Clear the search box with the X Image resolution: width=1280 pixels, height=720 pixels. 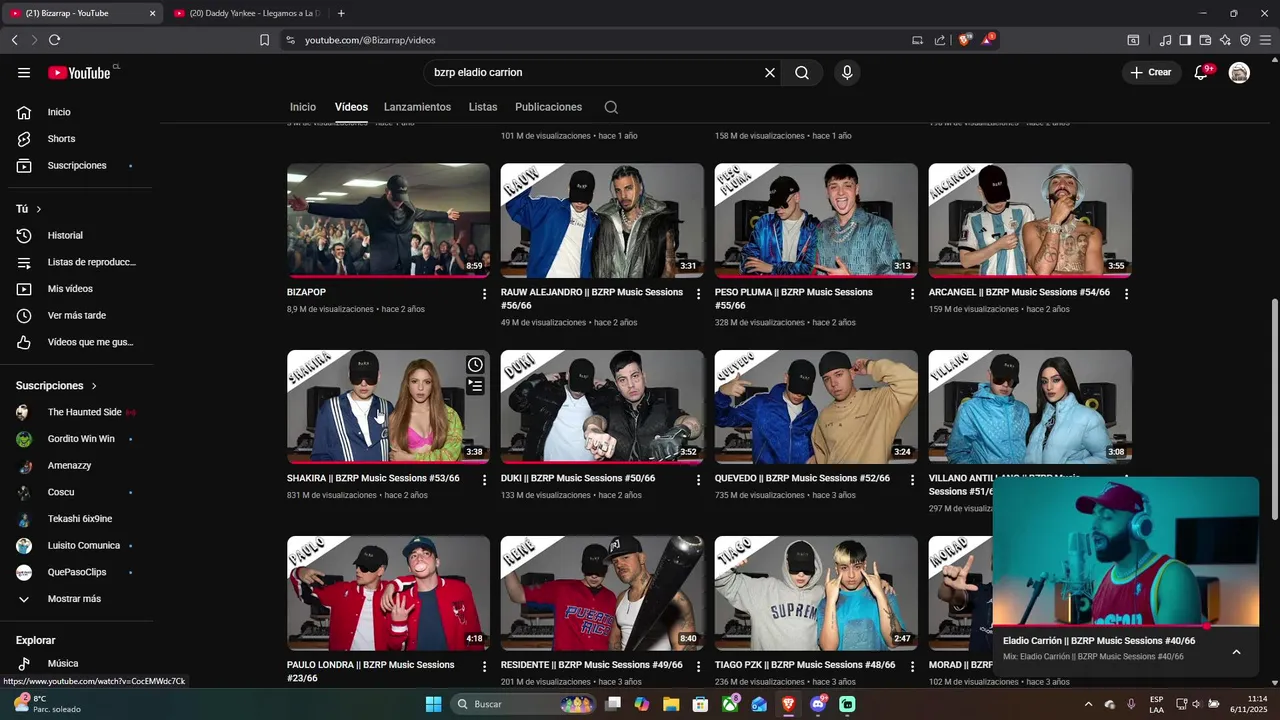770,72
